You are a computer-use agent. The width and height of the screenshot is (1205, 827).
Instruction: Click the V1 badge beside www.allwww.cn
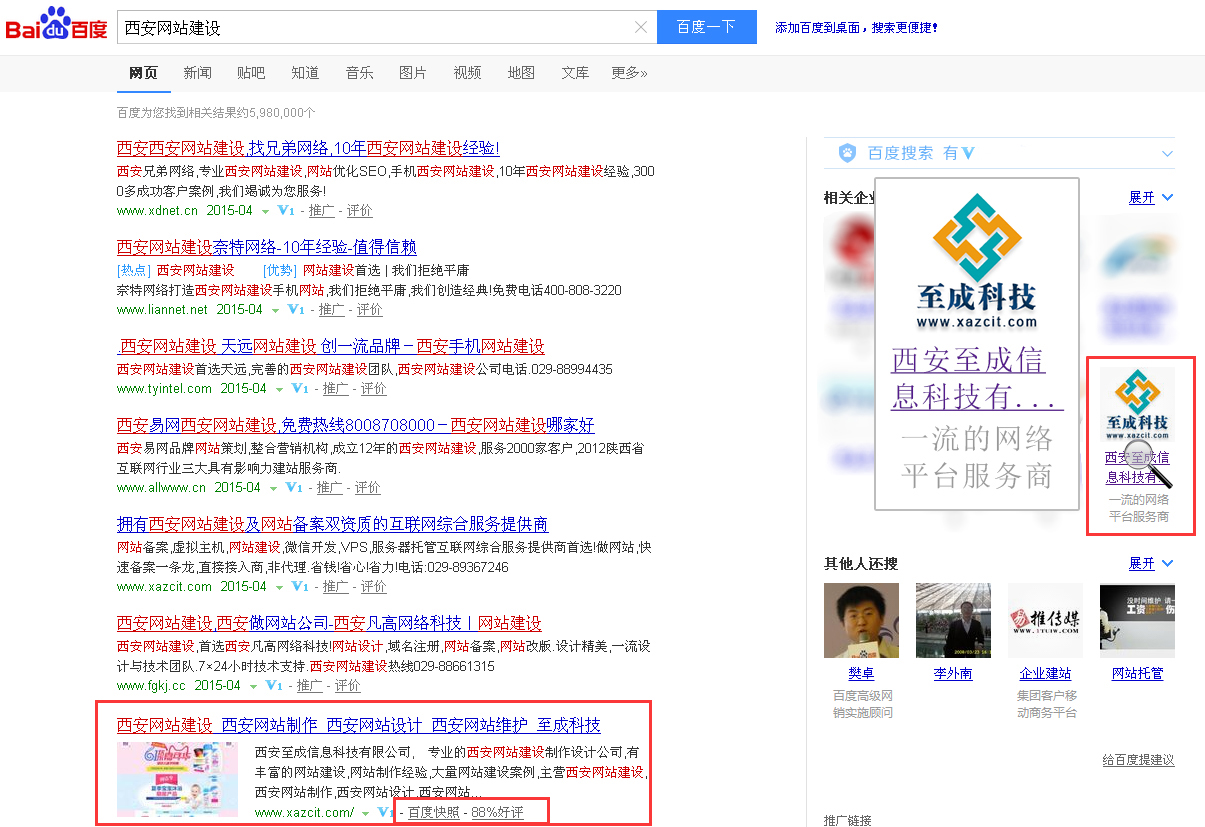tap(293, 488)
